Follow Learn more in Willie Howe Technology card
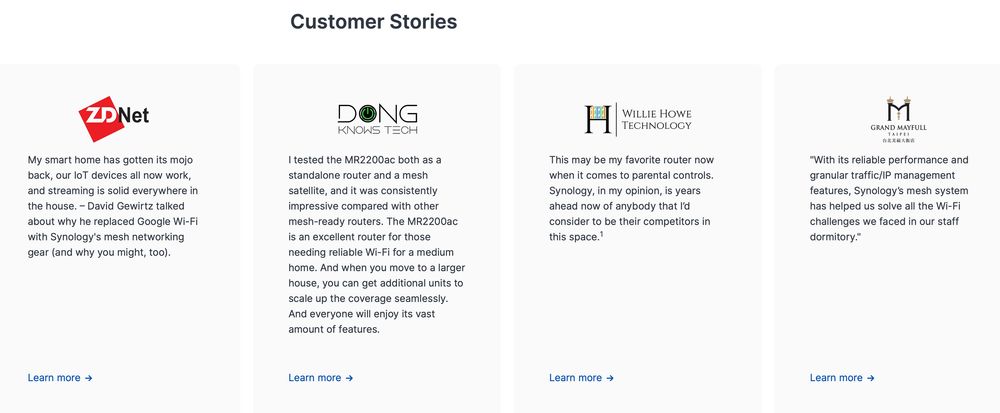The image size is (1000, 413). pyautogui.click(x=575, y=378)
